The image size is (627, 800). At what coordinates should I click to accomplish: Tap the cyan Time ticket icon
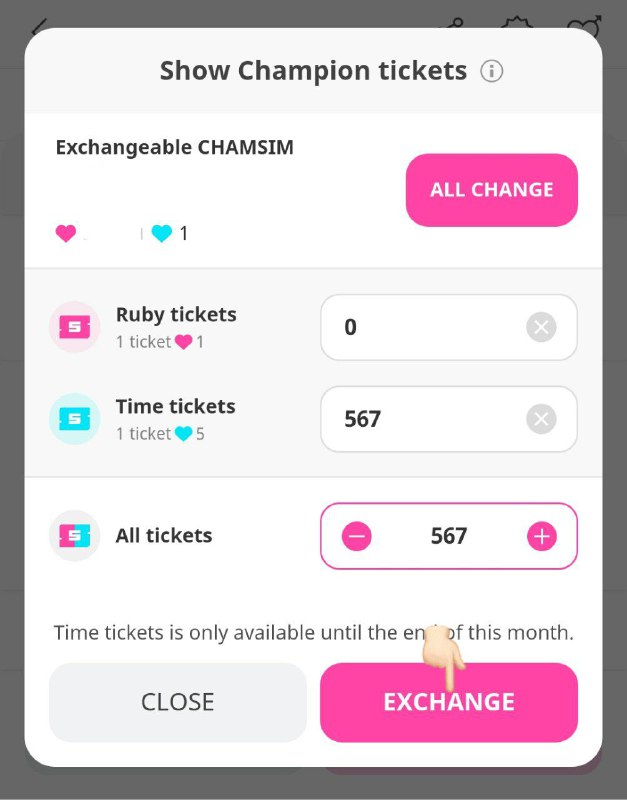pyautogui.click(x=74, y=419)
